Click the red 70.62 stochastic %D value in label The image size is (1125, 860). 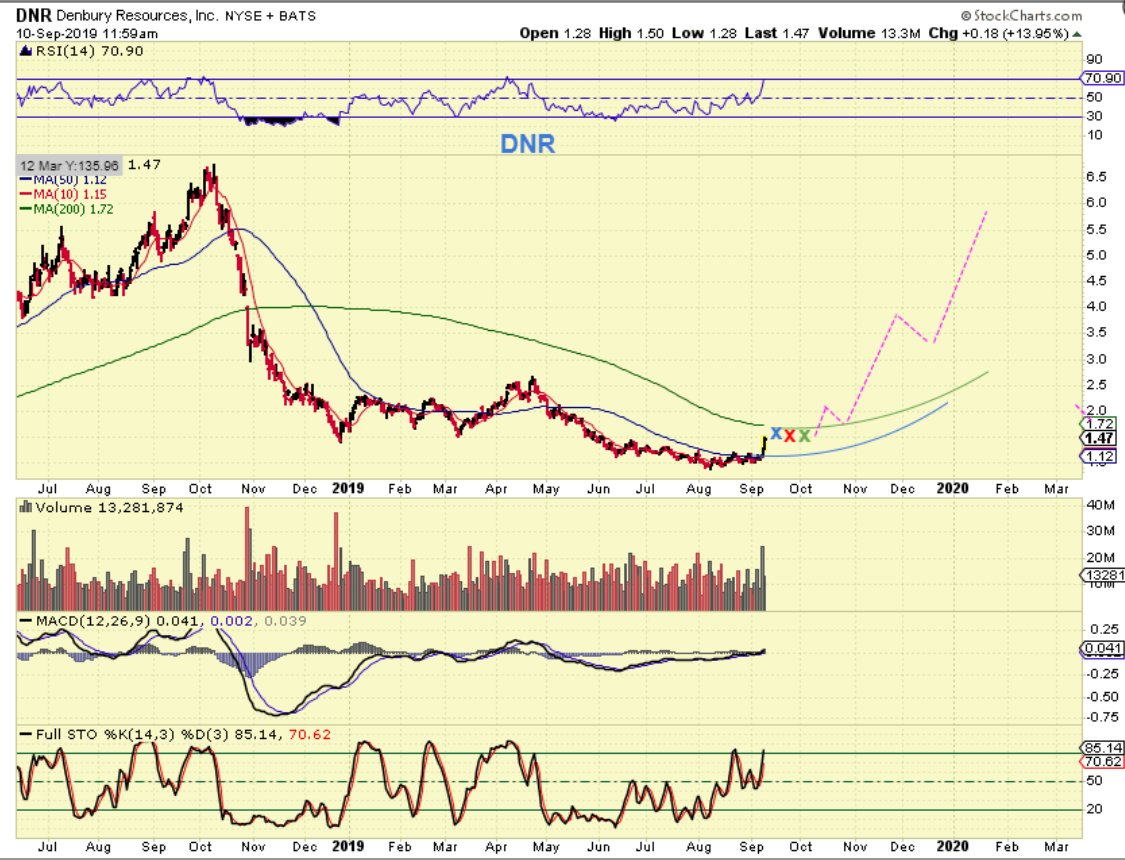point(310,734)
